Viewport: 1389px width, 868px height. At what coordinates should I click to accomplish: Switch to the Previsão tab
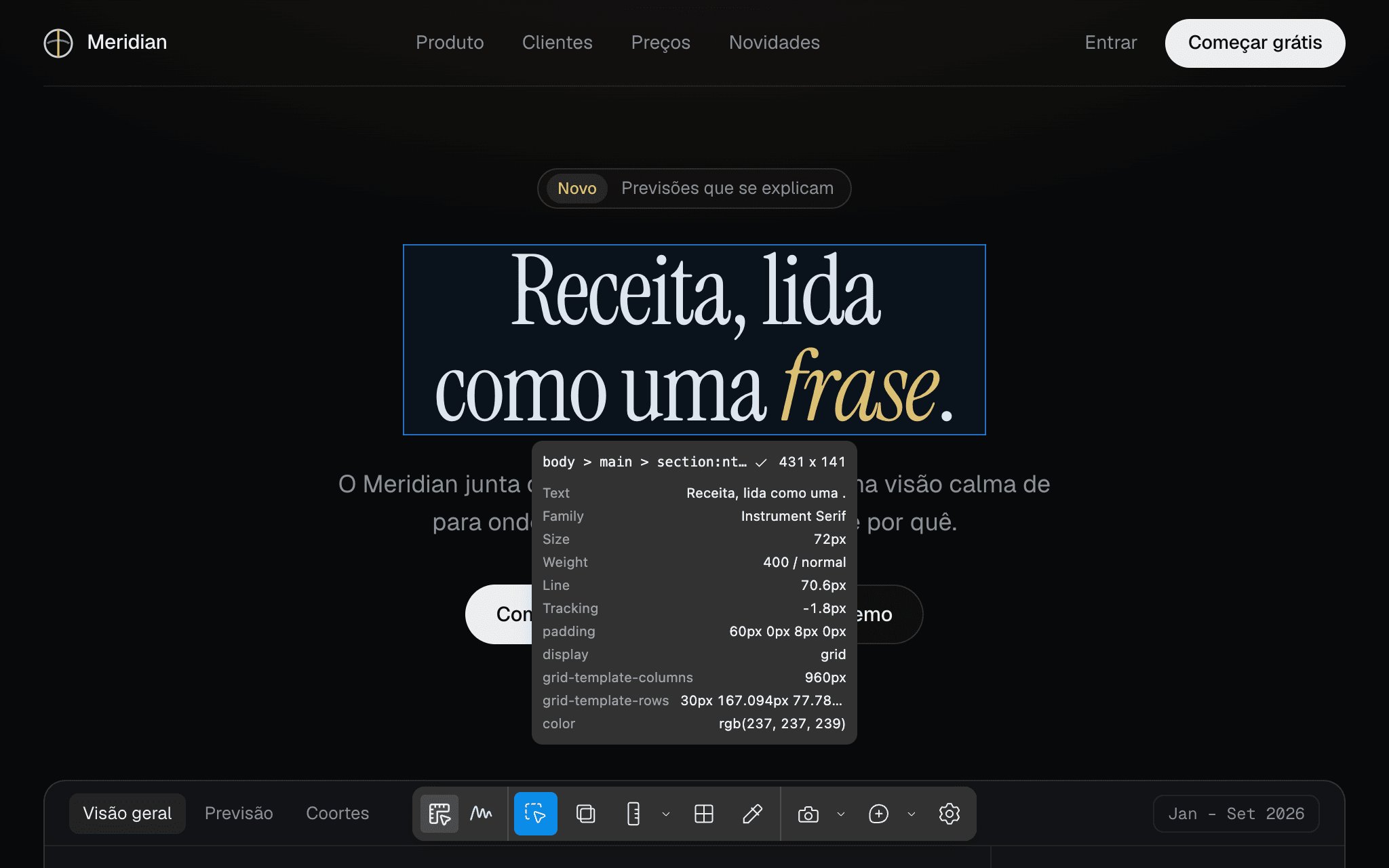click(239, 814)
